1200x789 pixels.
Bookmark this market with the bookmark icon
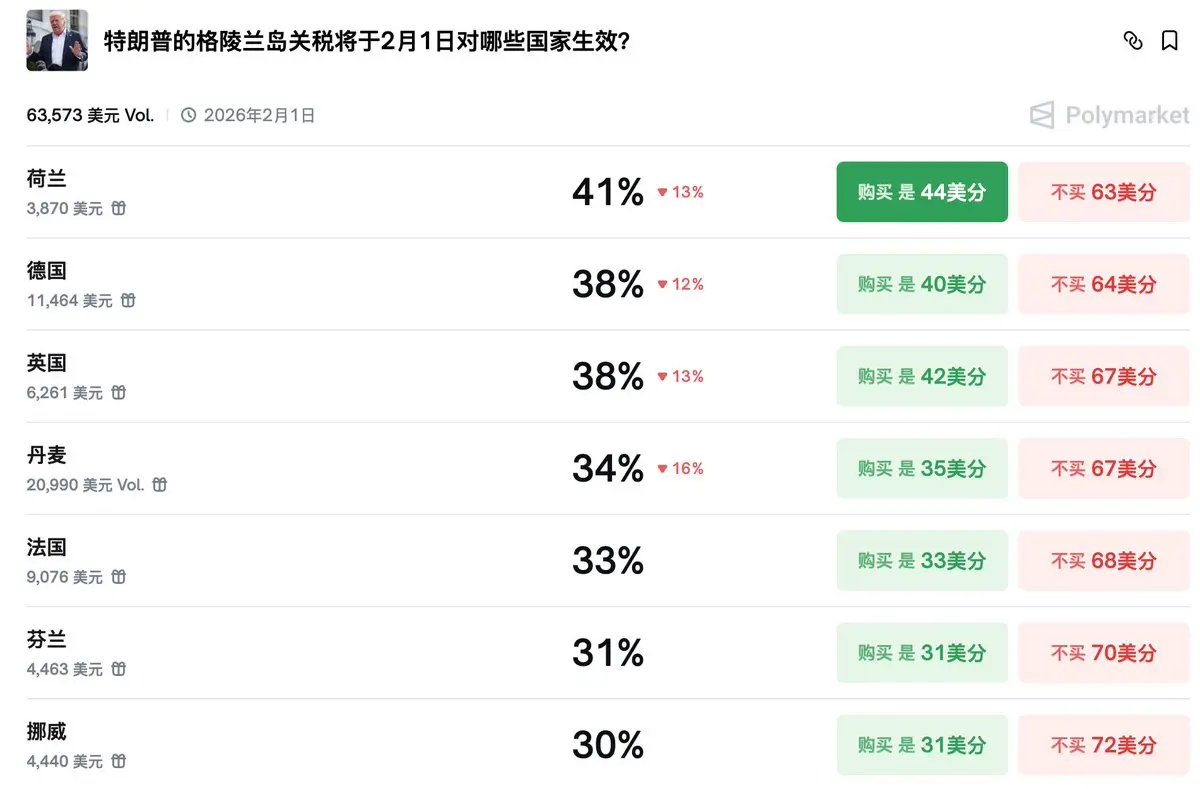pyautogui.click(x=1169, y=41)
